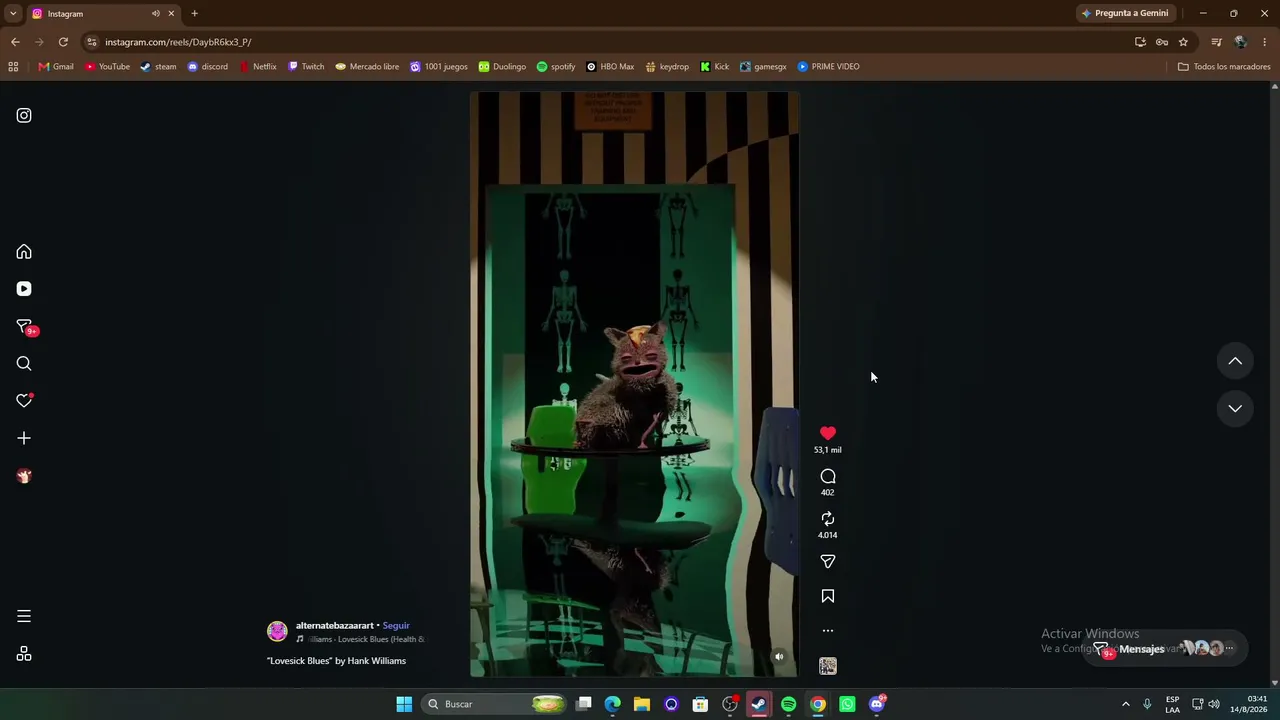Unlike the reel with the red heart
This screenshot has width=1280, height=720.
coord(828,433)
